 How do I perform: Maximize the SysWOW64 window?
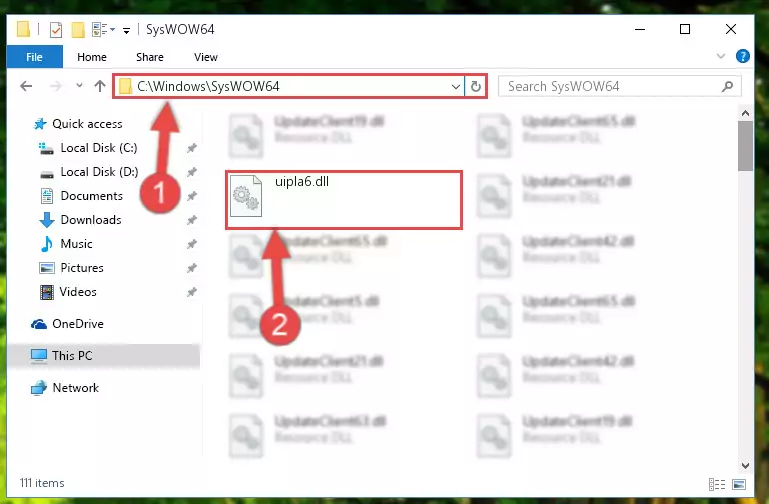click(x=685, y=29)
